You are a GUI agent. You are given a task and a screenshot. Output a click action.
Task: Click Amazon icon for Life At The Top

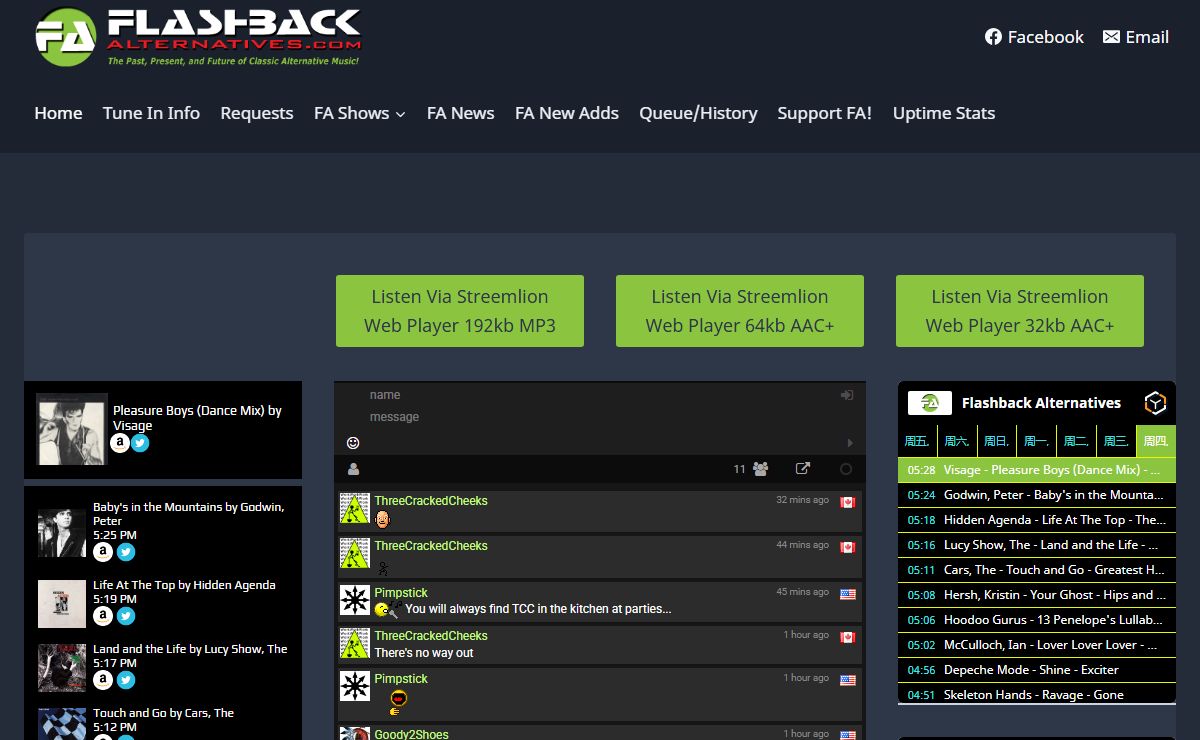coord(103,615)
